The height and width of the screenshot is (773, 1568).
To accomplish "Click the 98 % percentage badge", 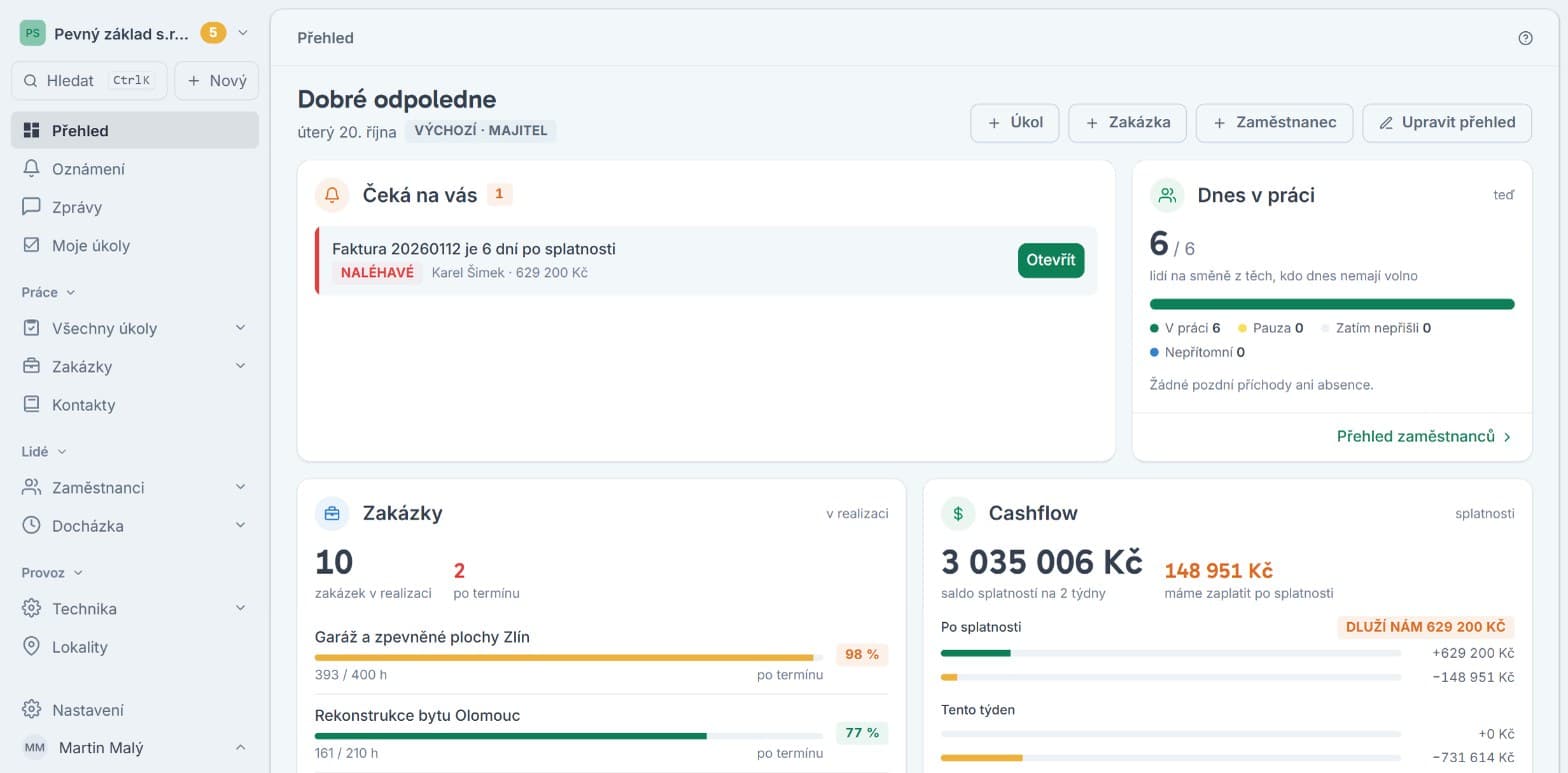I will 862,655.
